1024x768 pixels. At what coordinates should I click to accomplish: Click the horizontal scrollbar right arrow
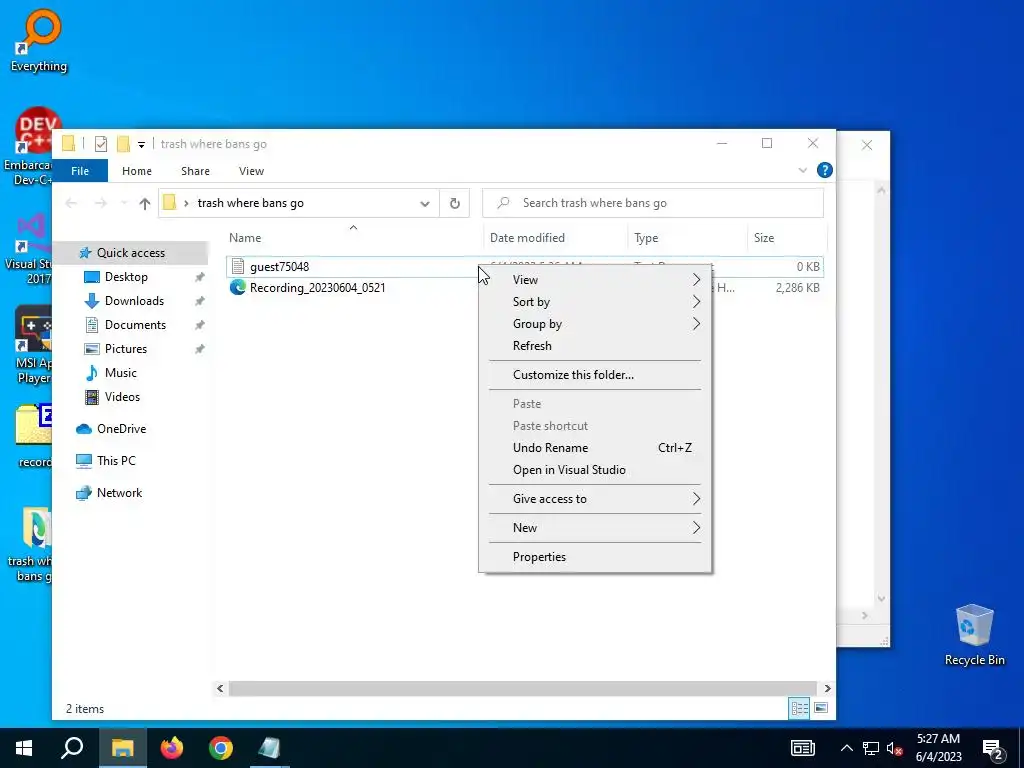tap(827, 688)
